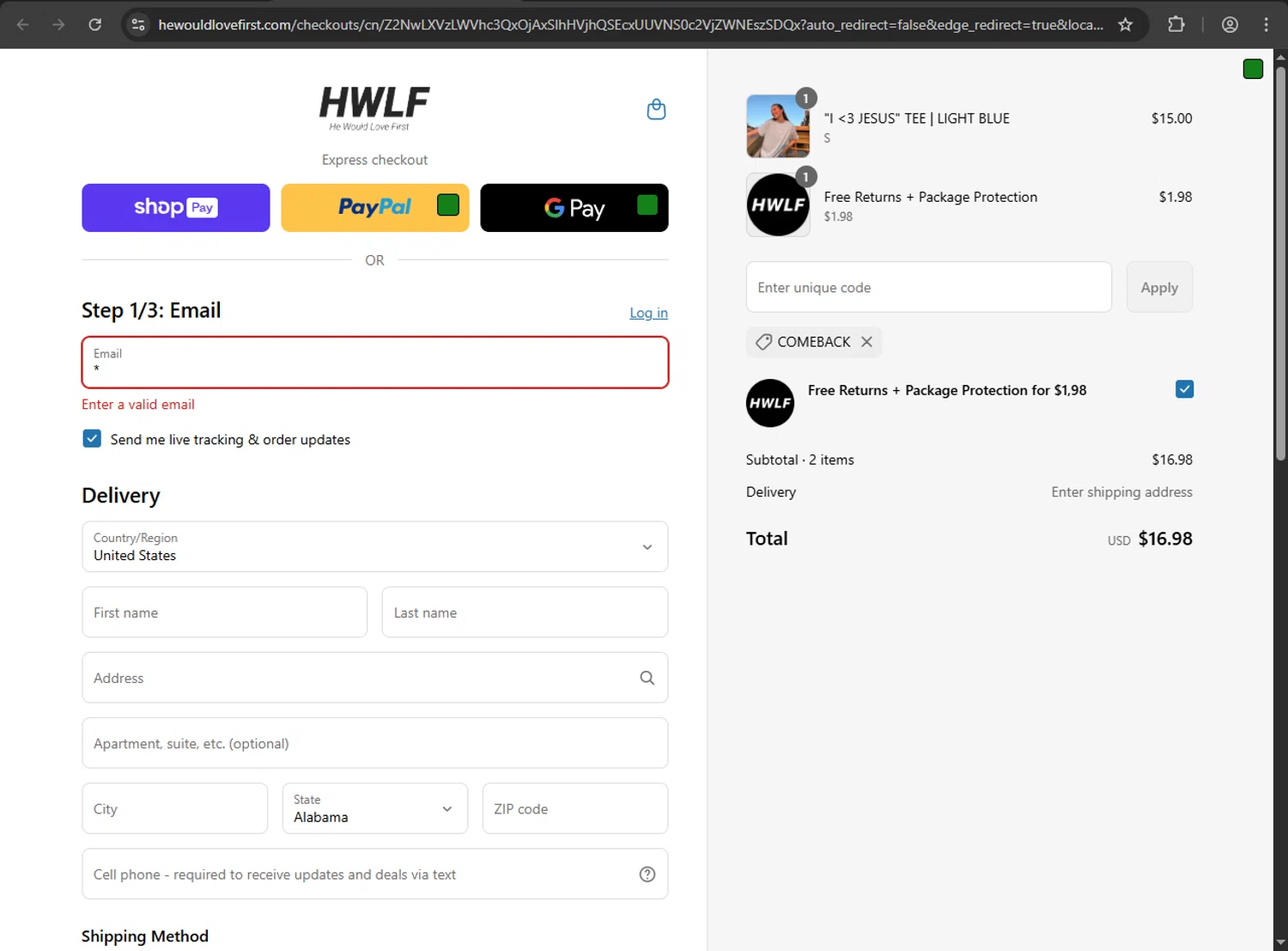Click the "Enter shipping address" delivery text
1288x951 pixels.
1121,492
